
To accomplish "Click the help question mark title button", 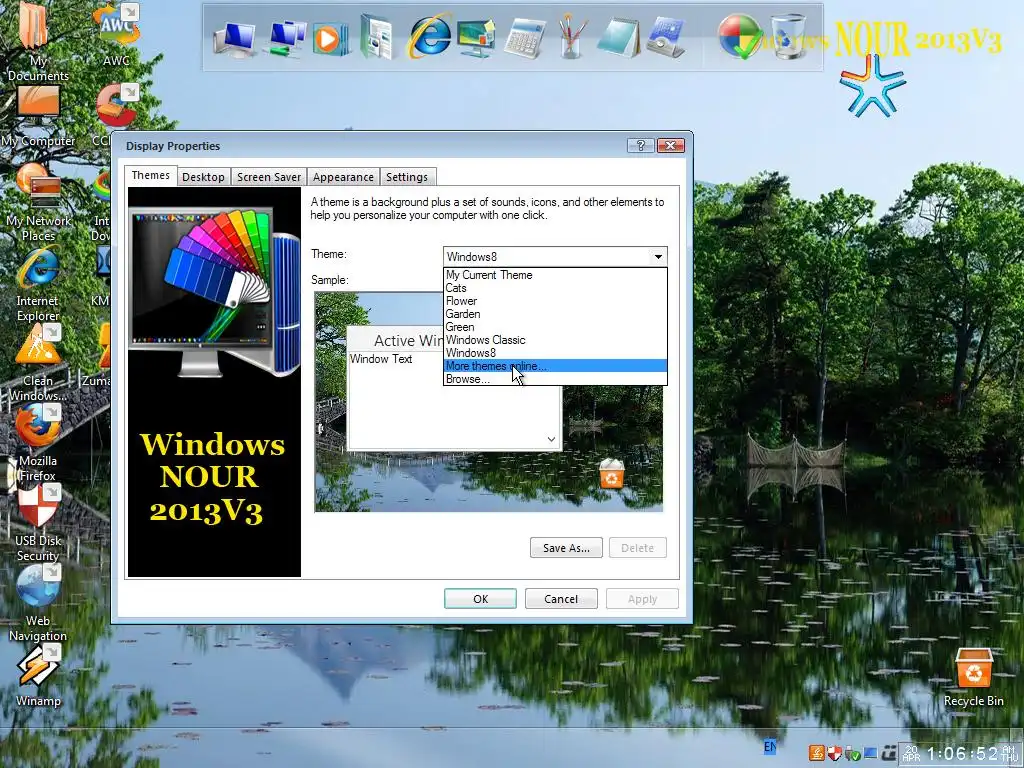I will [641, 145].
